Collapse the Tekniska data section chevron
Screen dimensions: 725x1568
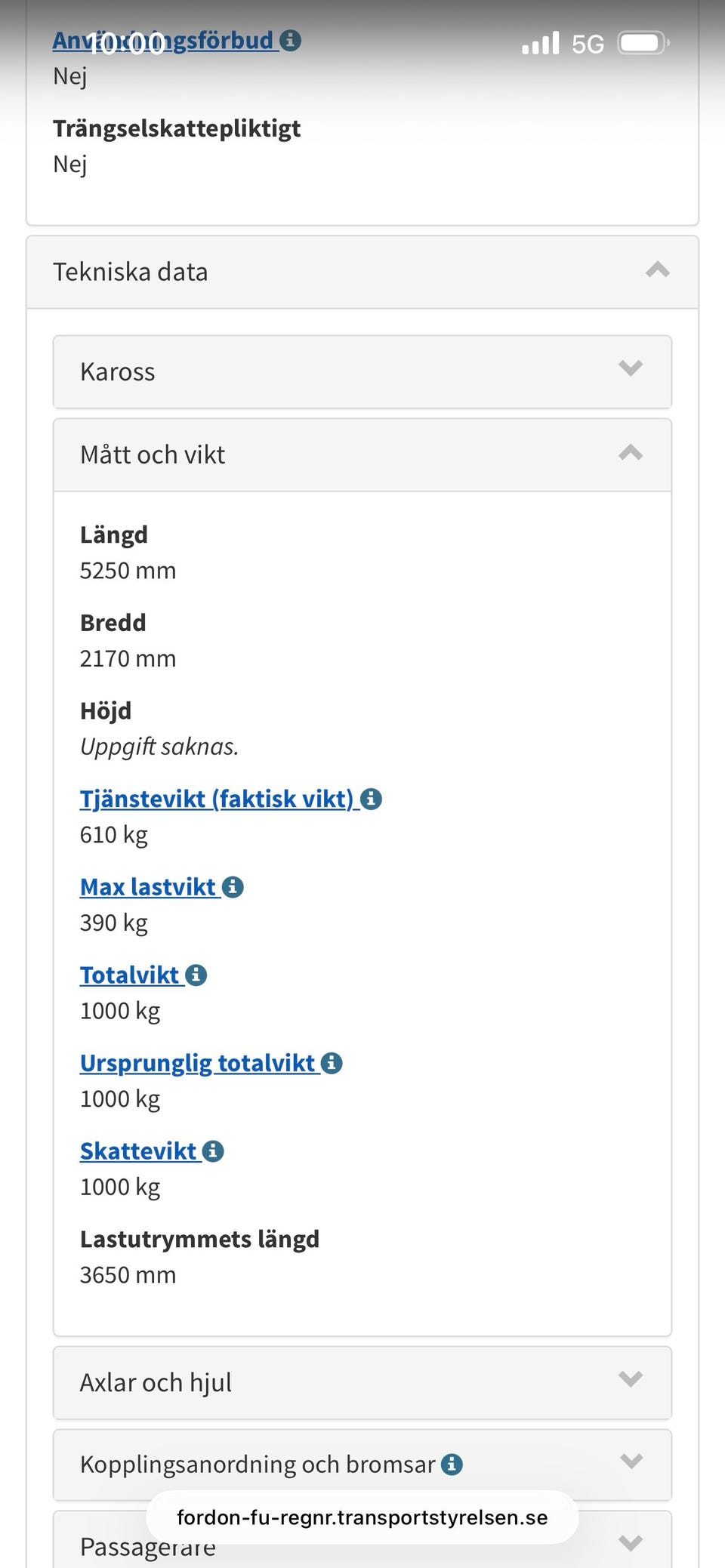coord(657,270)
